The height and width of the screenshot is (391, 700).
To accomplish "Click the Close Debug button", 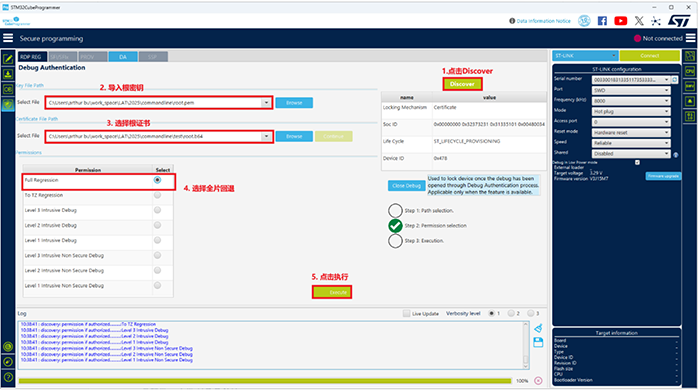I will 406,186.
